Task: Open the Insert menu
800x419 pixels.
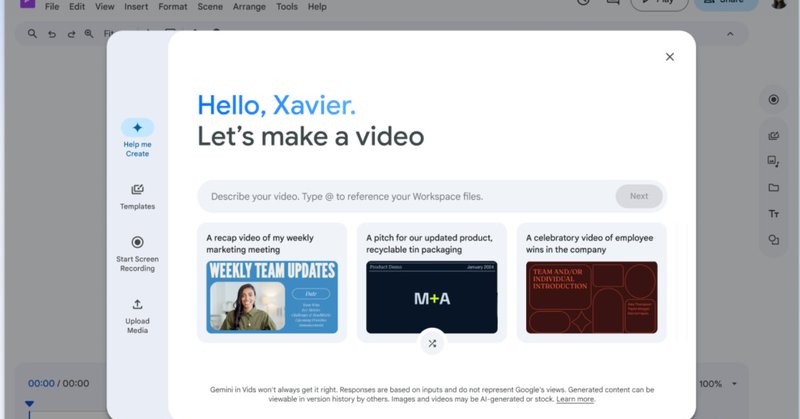Action: (136, 7)
